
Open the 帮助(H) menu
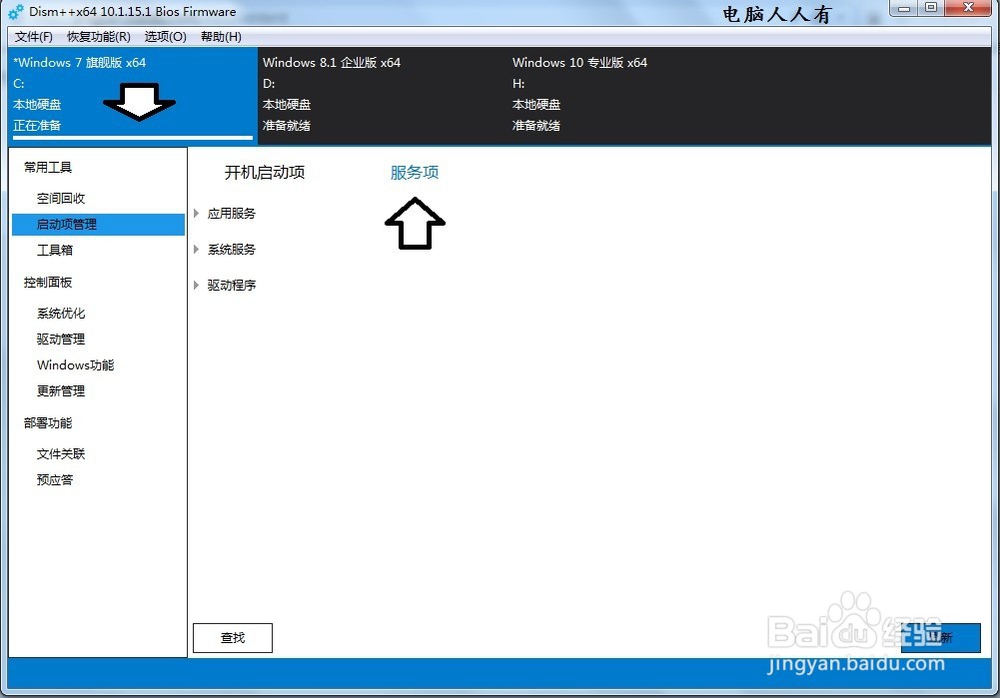[x=221, y=36]
